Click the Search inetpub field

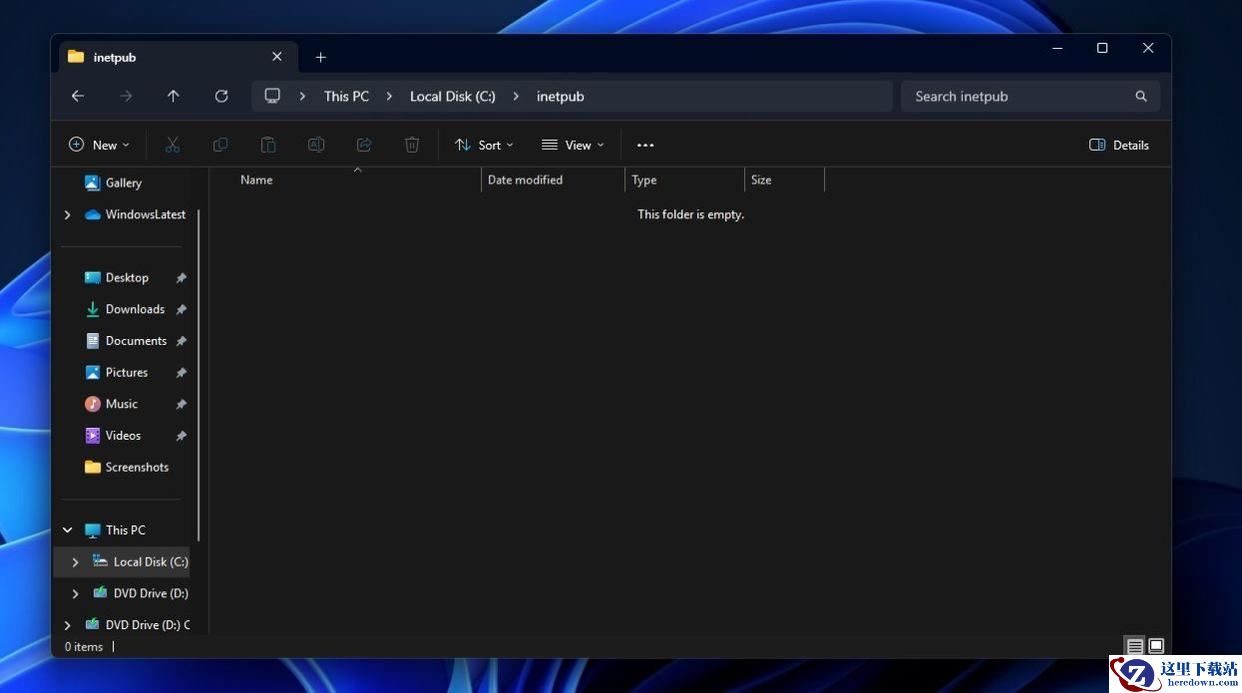[1030, 96]
